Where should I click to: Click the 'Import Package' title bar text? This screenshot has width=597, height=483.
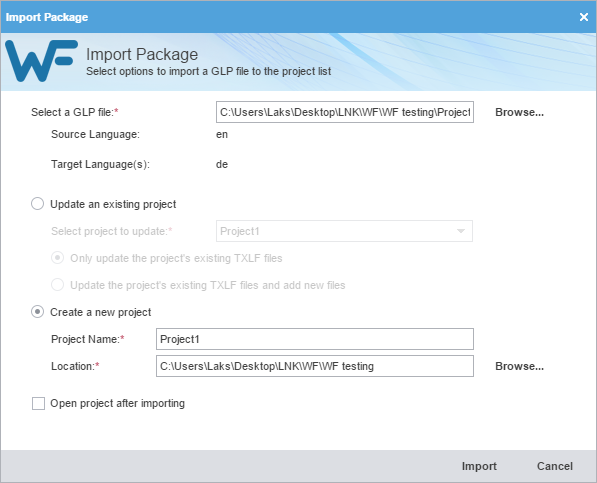(47, 17)
